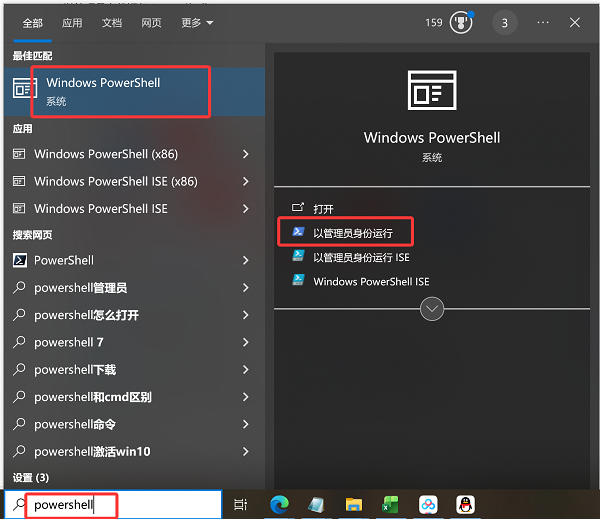600x519 pixels.
Task: Close the search panel
Action: click(575, 23)
